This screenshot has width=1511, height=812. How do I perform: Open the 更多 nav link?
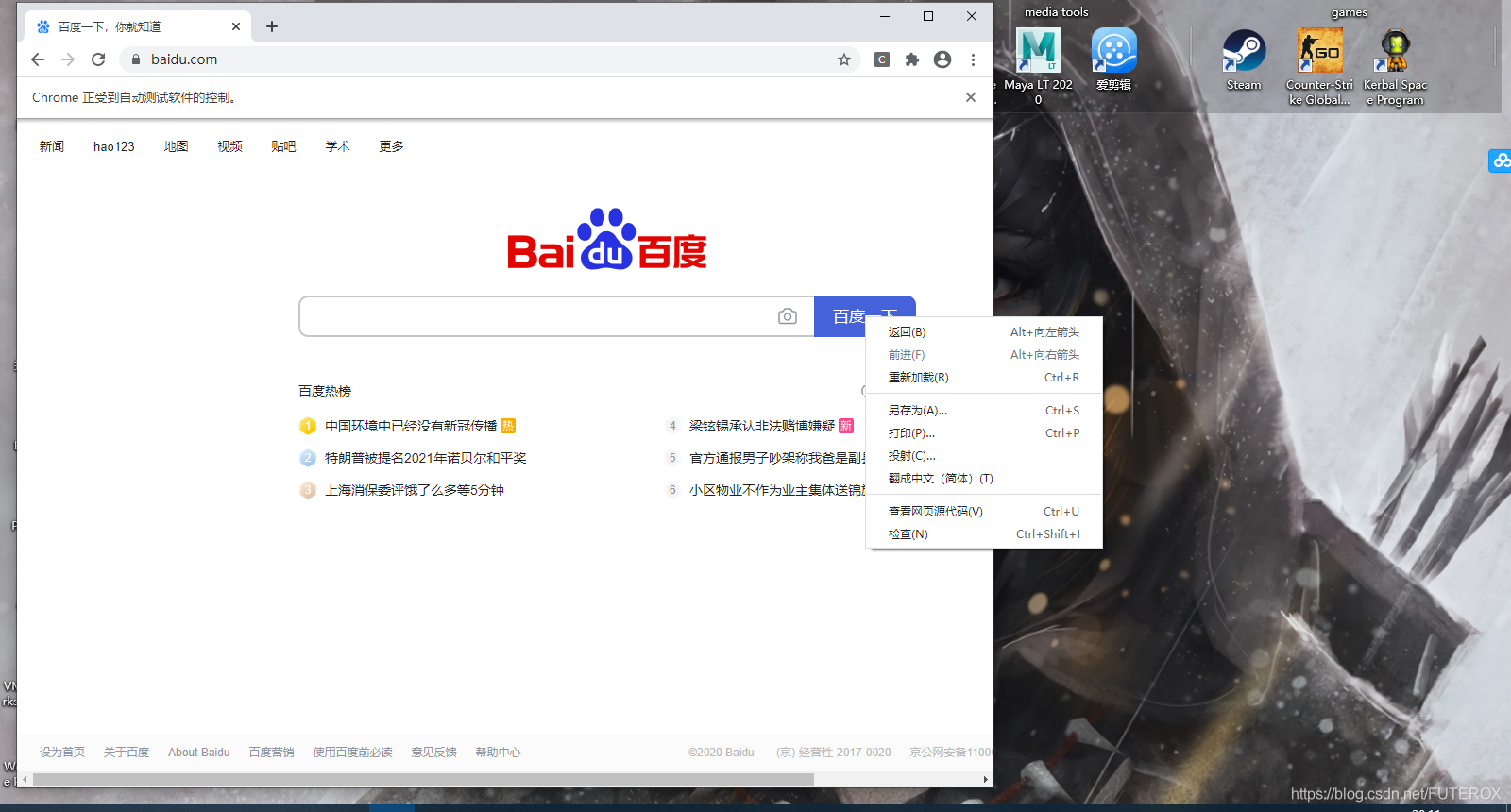coord(391,146)
